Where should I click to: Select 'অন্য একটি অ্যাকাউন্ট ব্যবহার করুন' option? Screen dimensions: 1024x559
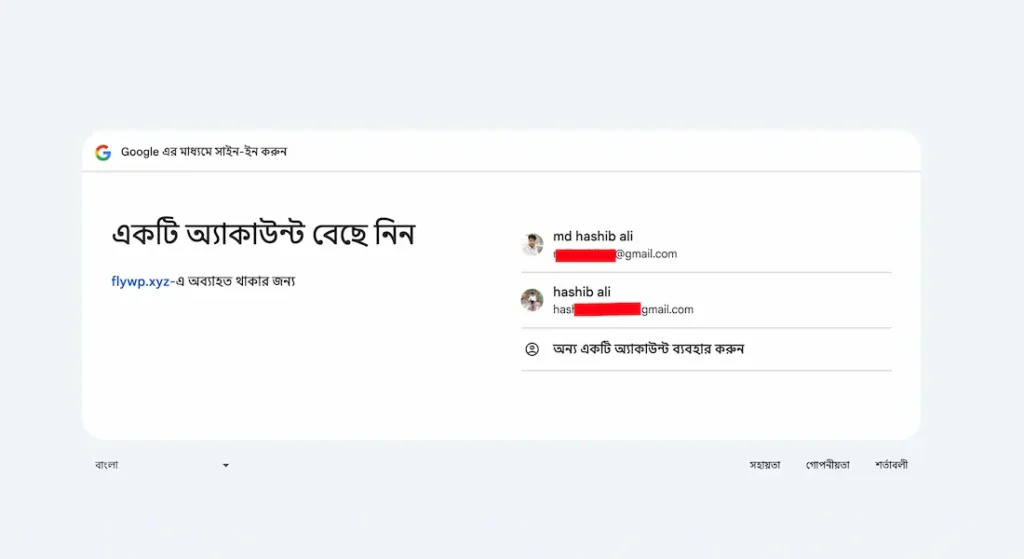(648, 349)
